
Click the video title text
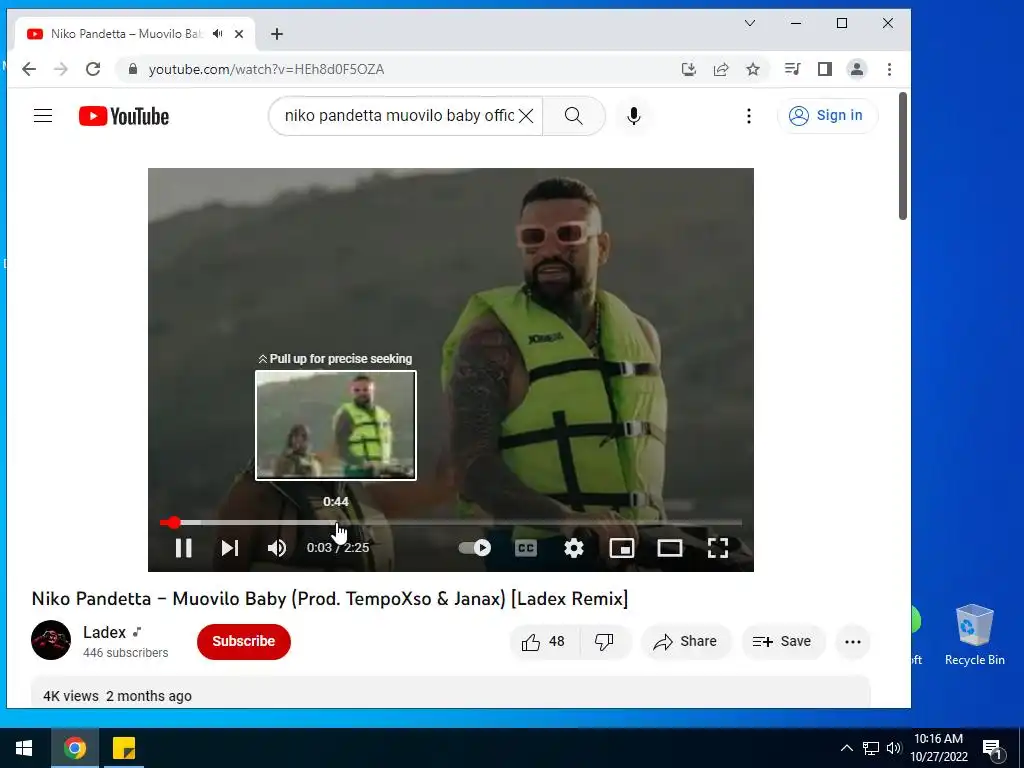pyautogui.click(x=330, y=599)
